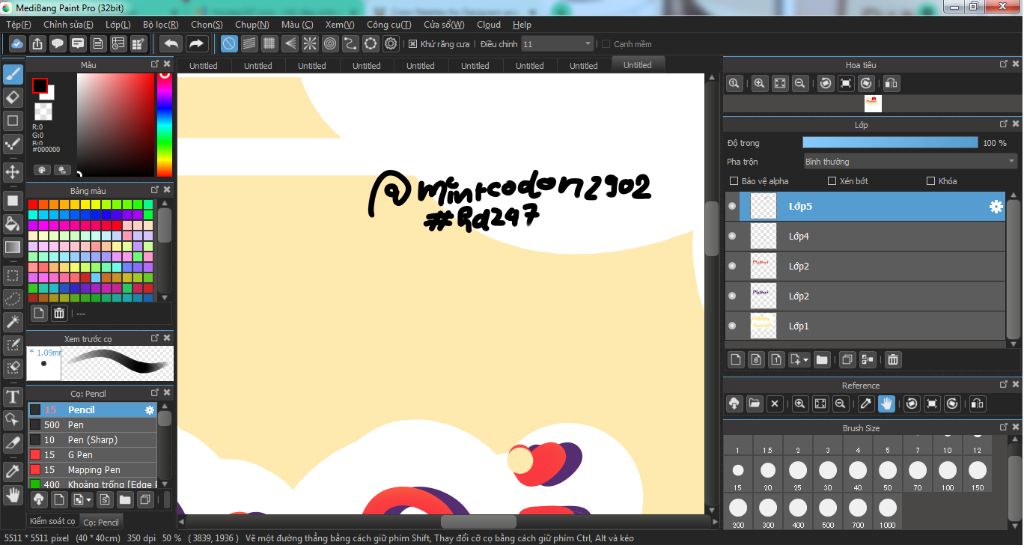Select the radial snap icon
1024x548 pixels.
pyautogui.click(x=310, y=44)
